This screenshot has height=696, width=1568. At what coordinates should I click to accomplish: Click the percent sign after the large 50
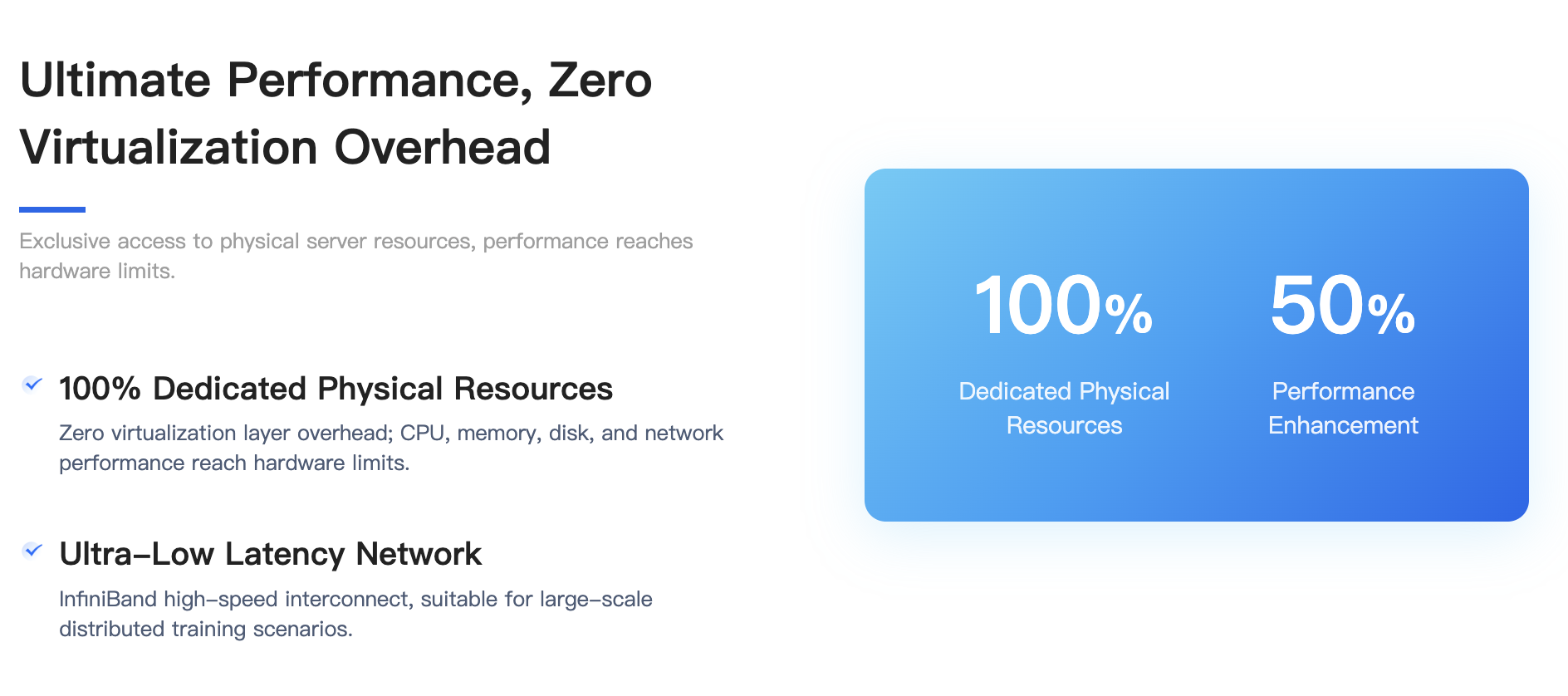pos(1391,314)
